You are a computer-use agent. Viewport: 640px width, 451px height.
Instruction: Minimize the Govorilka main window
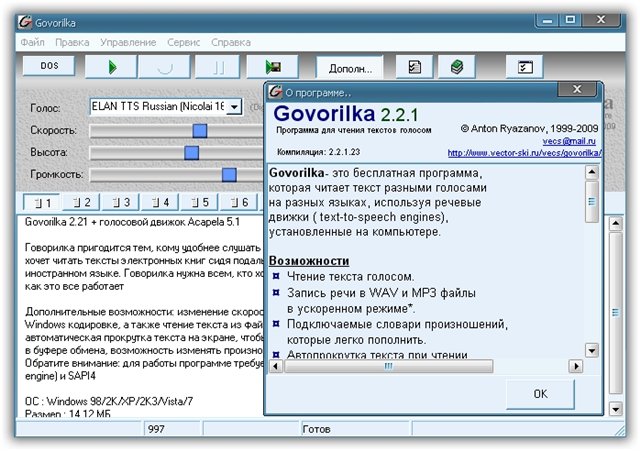[548, 20]
